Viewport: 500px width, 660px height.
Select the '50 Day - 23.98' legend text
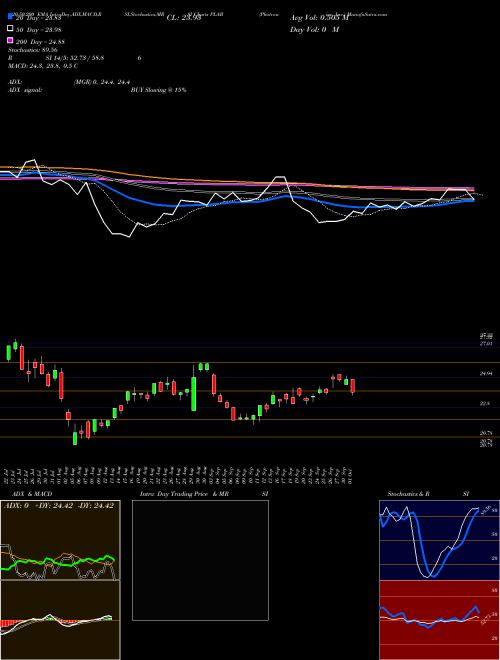(38, 29)
